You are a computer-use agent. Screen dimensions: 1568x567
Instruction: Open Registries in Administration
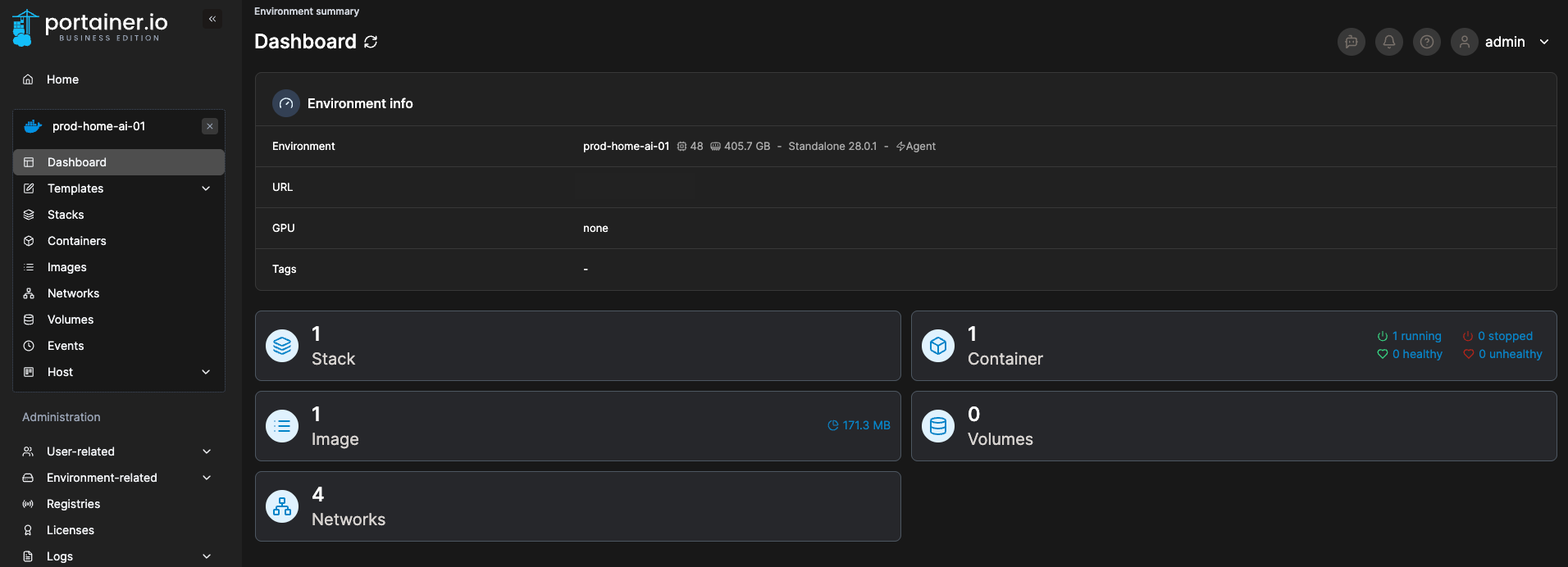tap(73, 504)
